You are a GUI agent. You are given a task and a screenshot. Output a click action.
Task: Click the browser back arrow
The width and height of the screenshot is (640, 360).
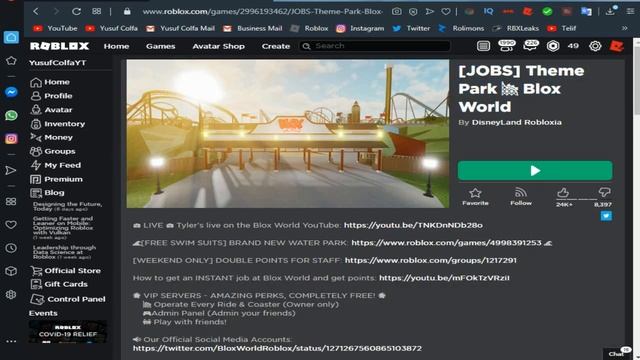click(x=36, y=11)
